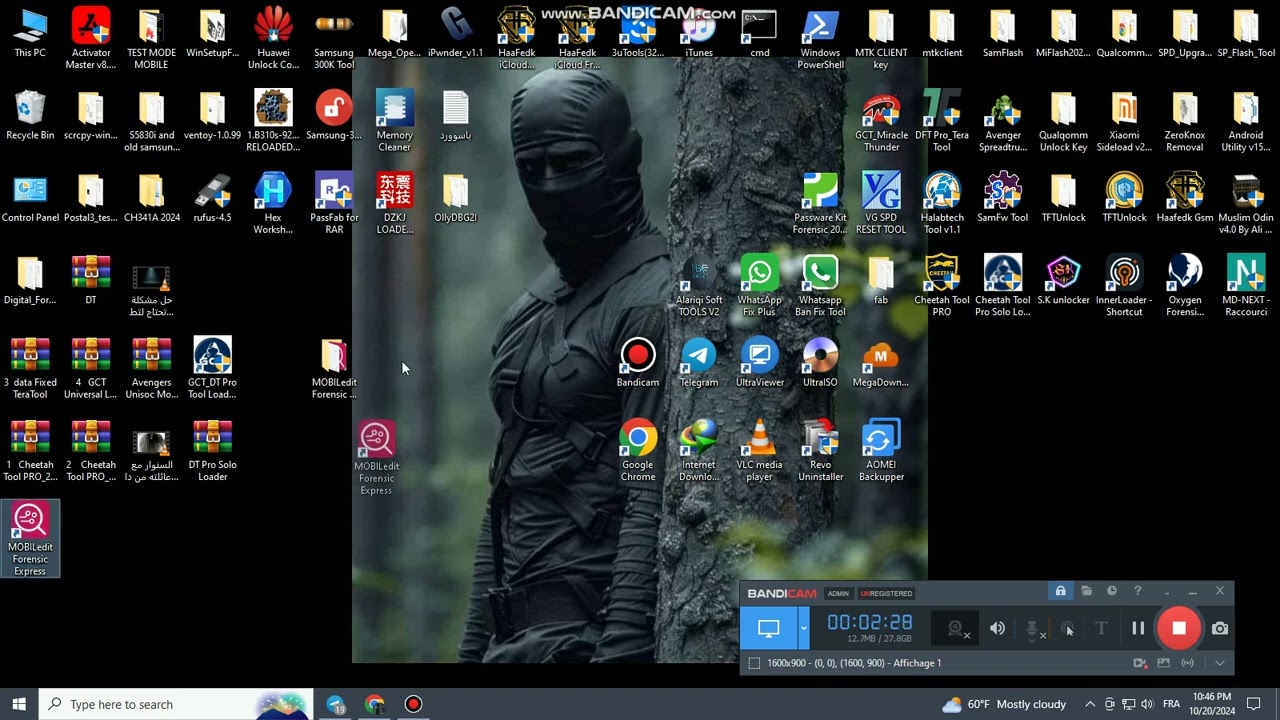Viewport: 1280px width, 720px height.
Task: Focus the taskbar search box
Action: pos(176,704)
